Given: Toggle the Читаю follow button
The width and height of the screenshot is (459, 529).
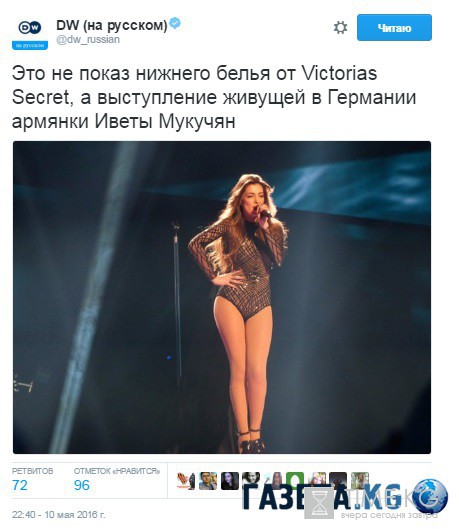Looking at the screenshot, I should [394, 28].
